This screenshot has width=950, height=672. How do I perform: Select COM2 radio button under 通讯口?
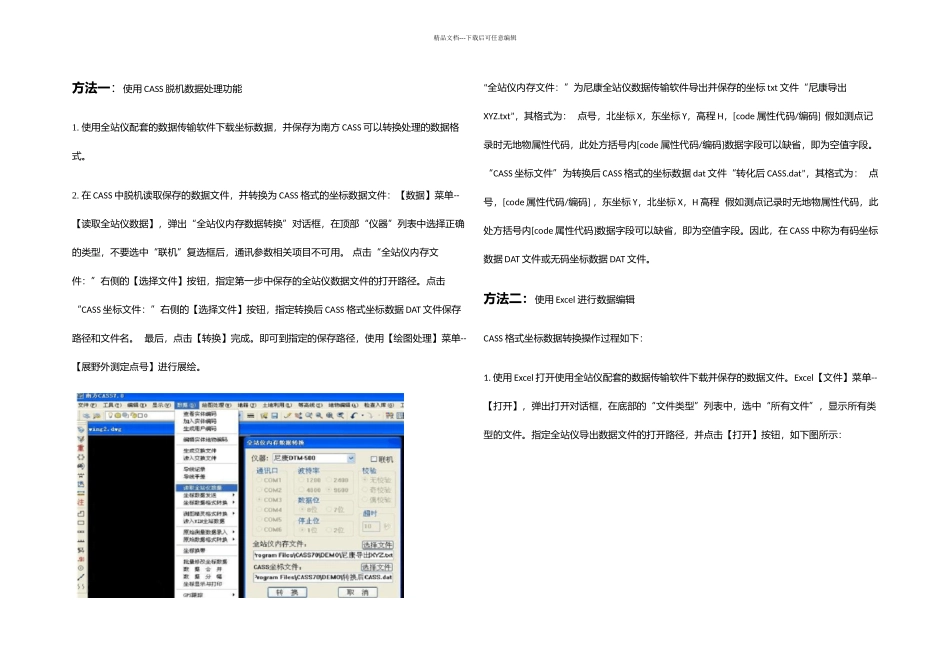(259, 489)
